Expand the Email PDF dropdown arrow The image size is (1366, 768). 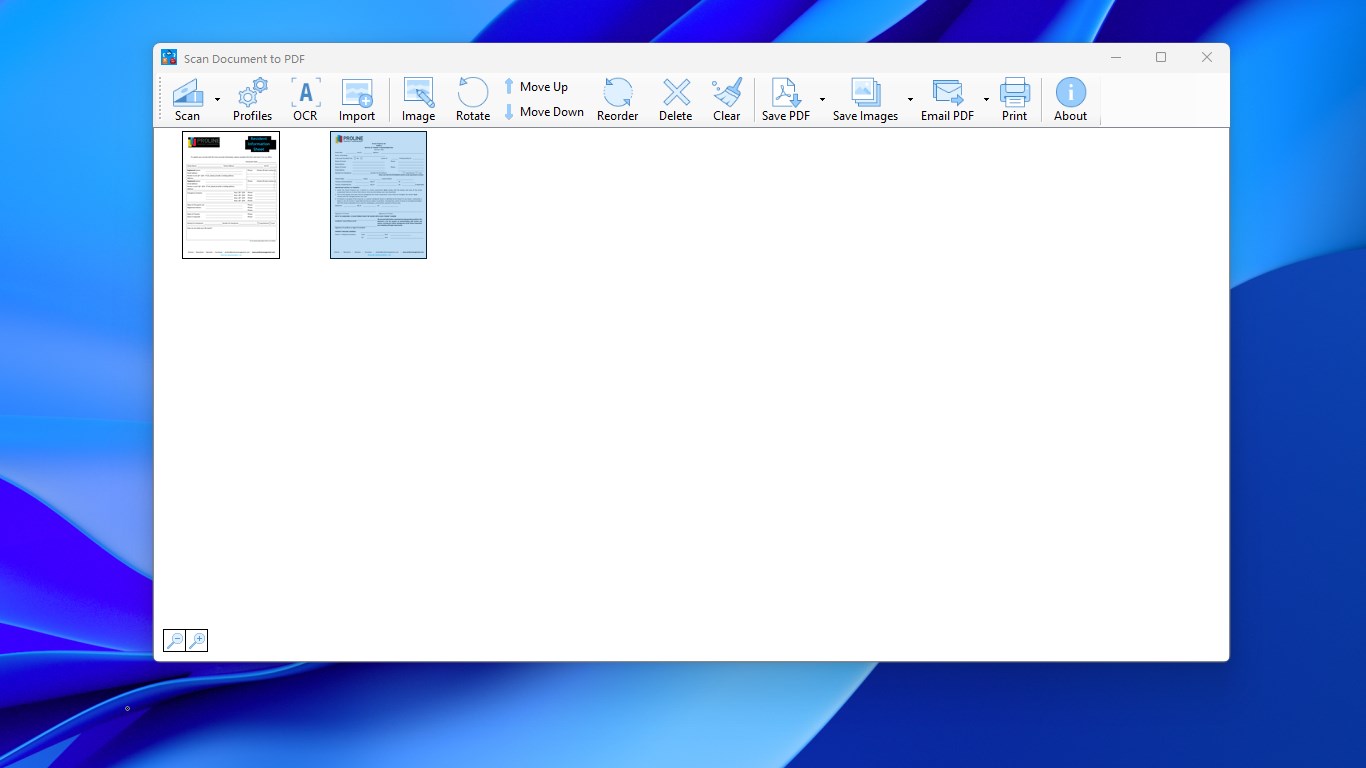pyautogui.click(x=986, y=98)
